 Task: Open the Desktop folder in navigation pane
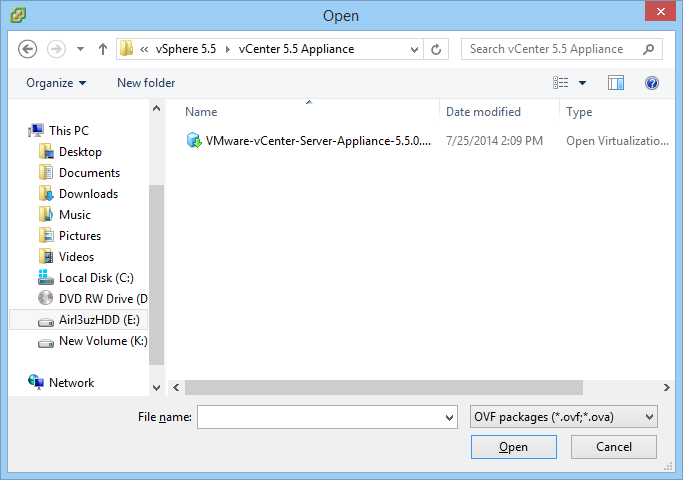pyautogui.click(x=80, y=152)
